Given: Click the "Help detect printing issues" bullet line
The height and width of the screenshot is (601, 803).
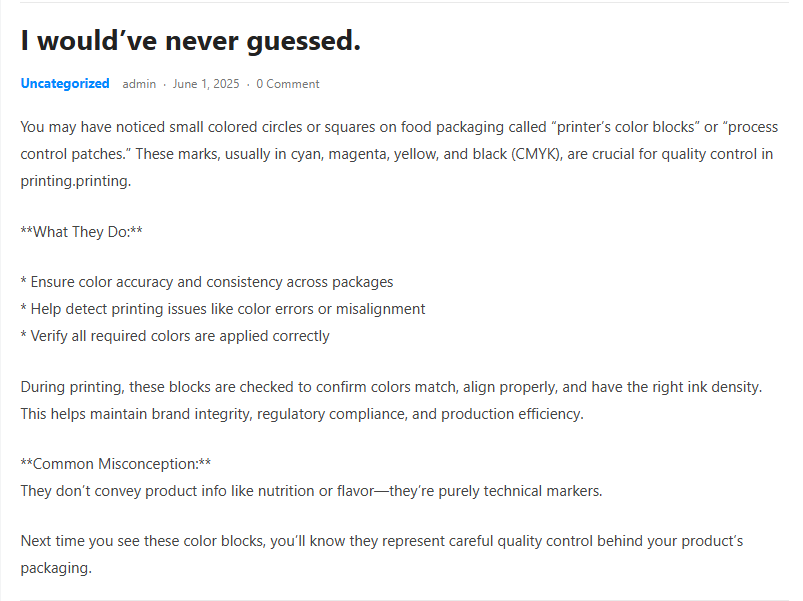Looking at the screenshot, I should (223, 309).
